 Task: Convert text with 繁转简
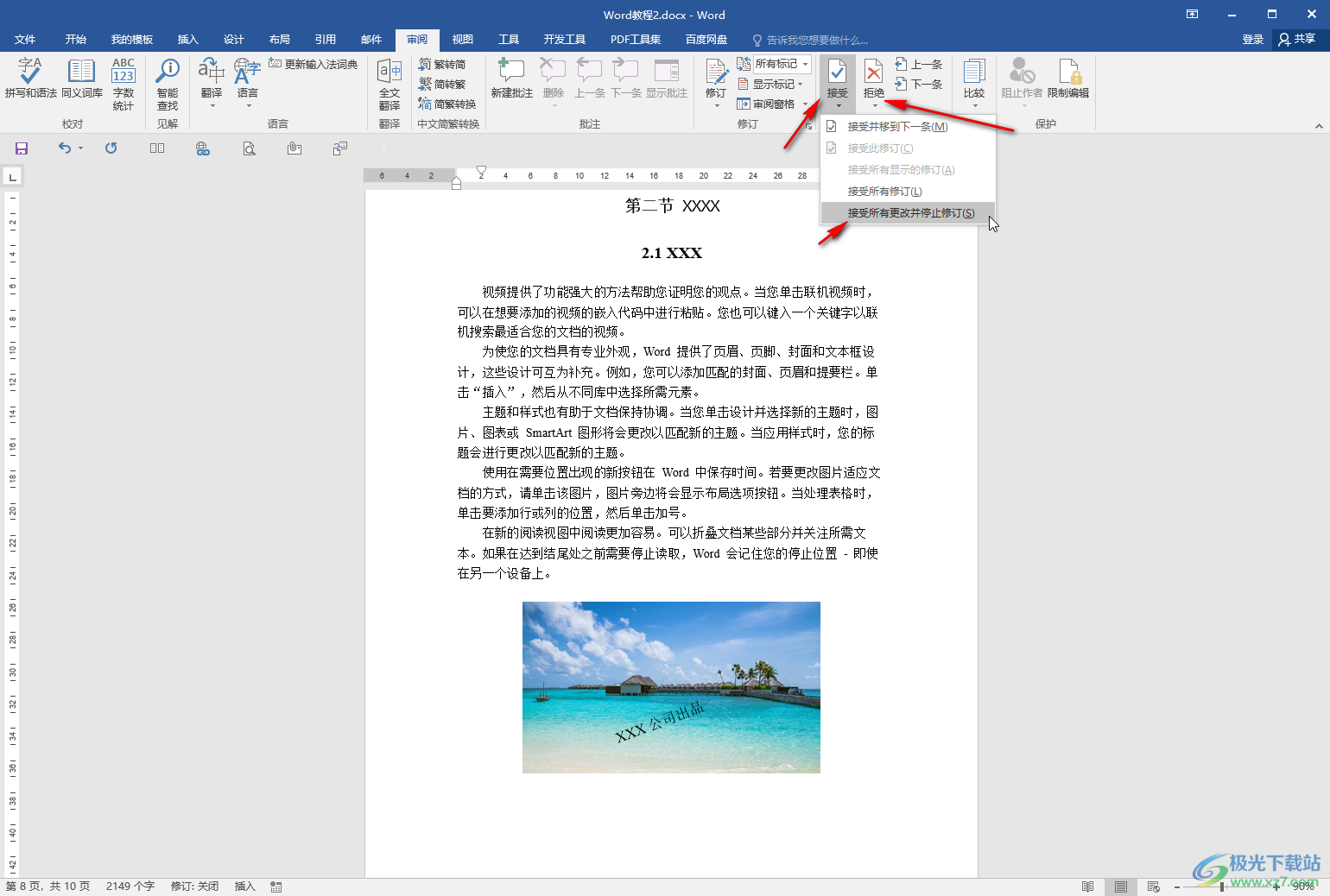(x=442, y=64)
